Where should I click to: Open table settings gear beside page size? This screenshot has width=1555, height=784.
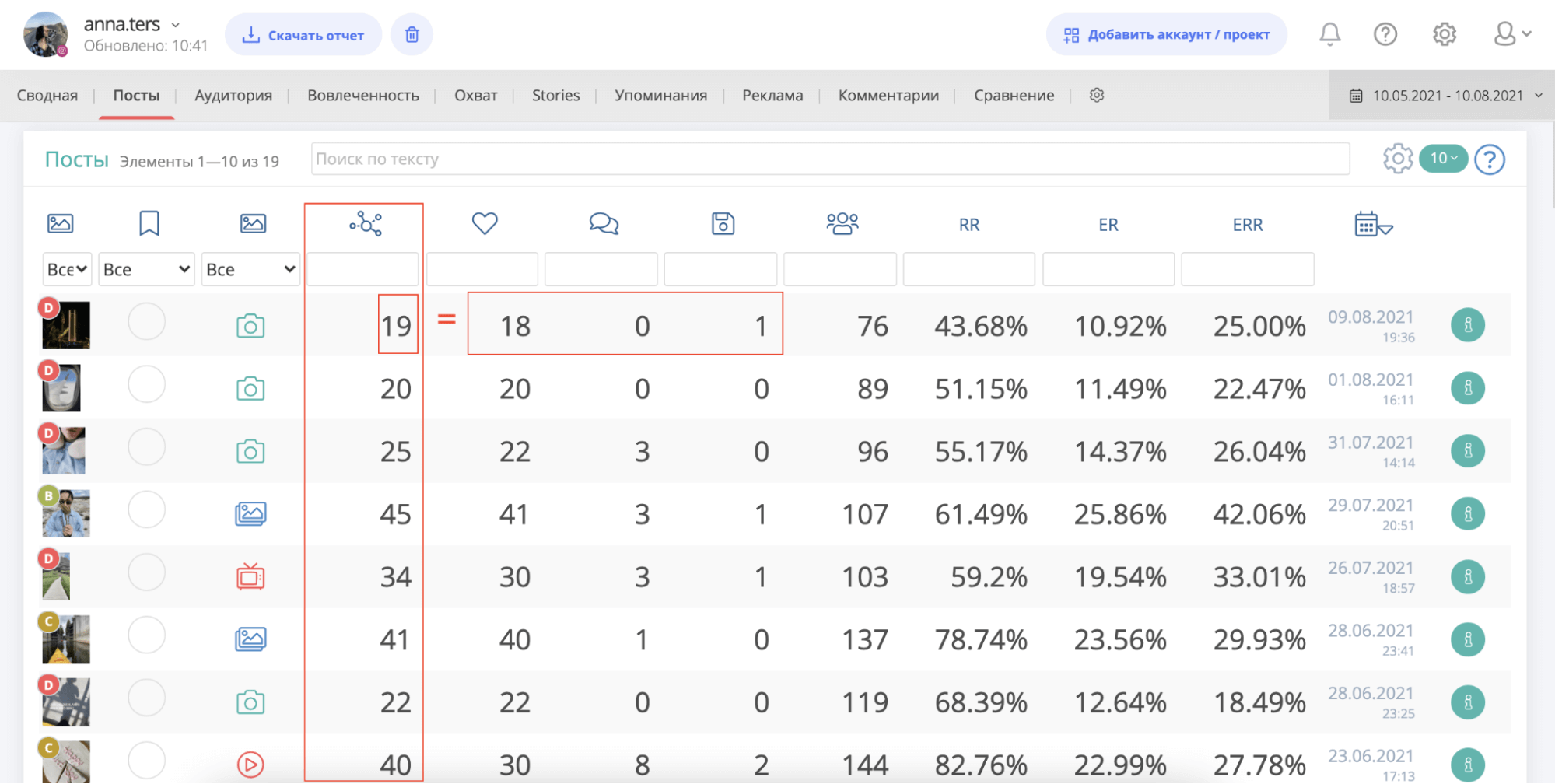(x=1397, y=159)
